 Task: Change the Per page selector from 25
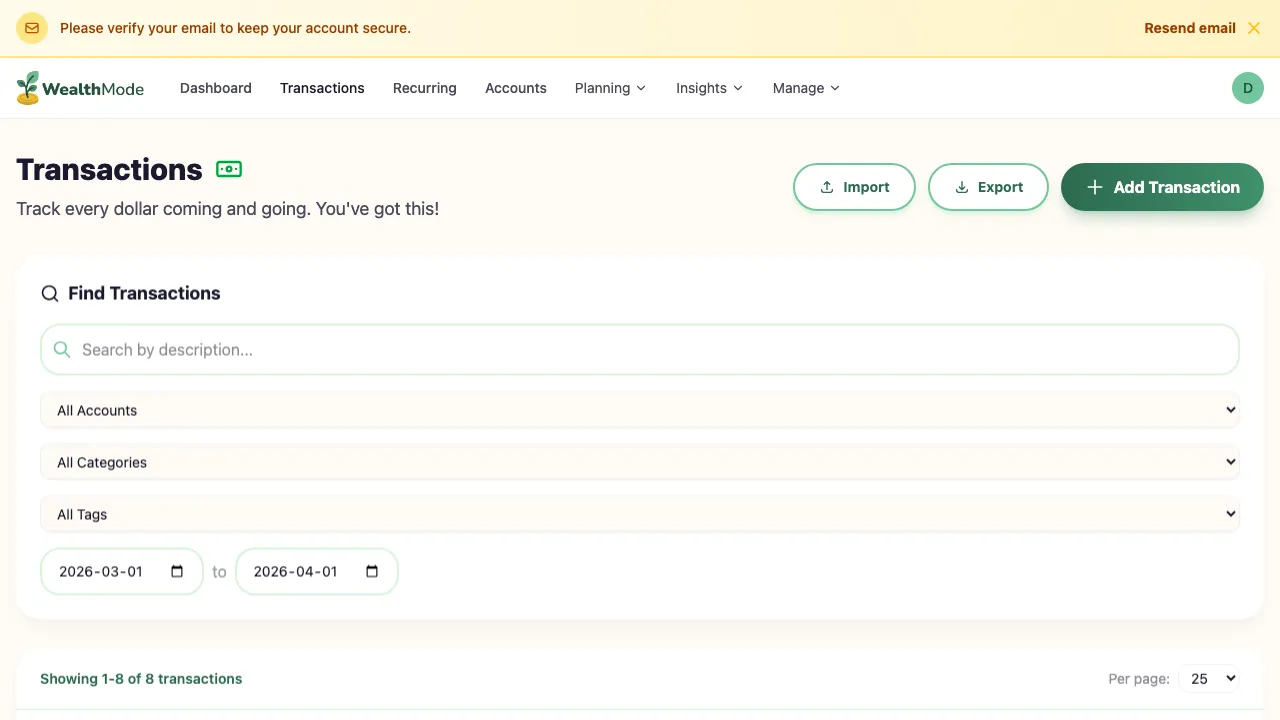tap(1208, 678)
